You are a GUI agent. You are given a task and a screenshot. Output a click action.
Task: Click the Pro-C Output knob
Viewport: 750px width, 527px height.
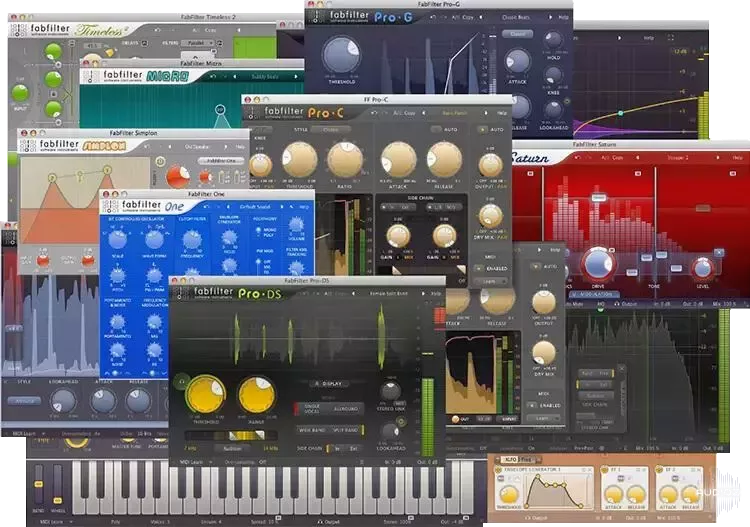(490, 165)
